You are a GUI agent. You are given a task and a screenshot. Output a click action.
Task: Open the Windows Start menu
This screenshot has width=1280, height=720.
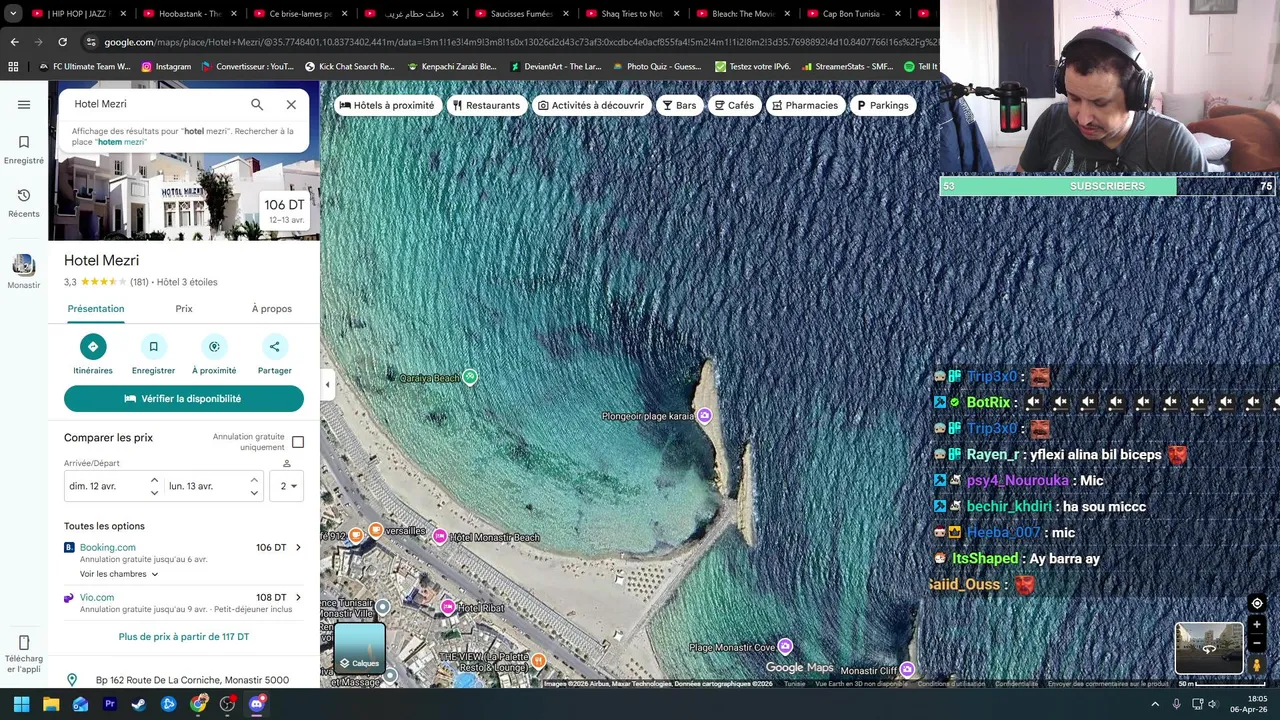(21, 704)
